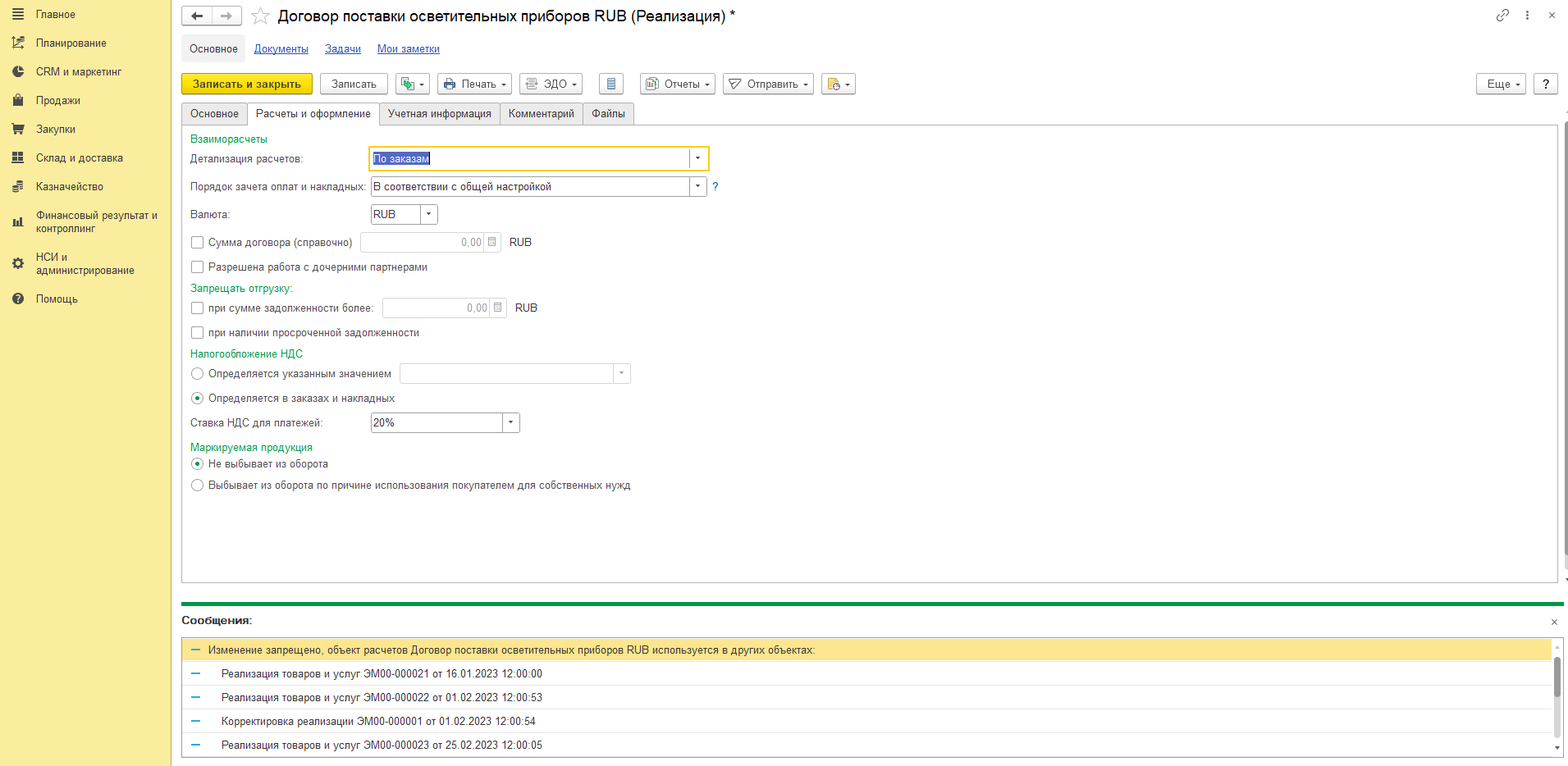Click the back navigation arrow
This screenshot has width=1568, height=766.
click(x=197, y=16)
